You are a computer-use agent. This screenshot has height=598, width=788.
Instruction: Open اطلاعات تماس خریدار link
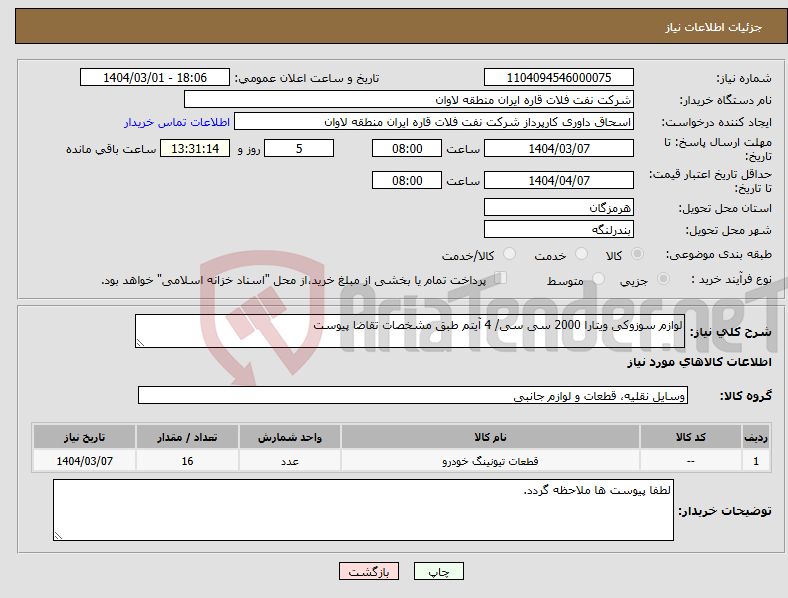[x=177, y=122]
